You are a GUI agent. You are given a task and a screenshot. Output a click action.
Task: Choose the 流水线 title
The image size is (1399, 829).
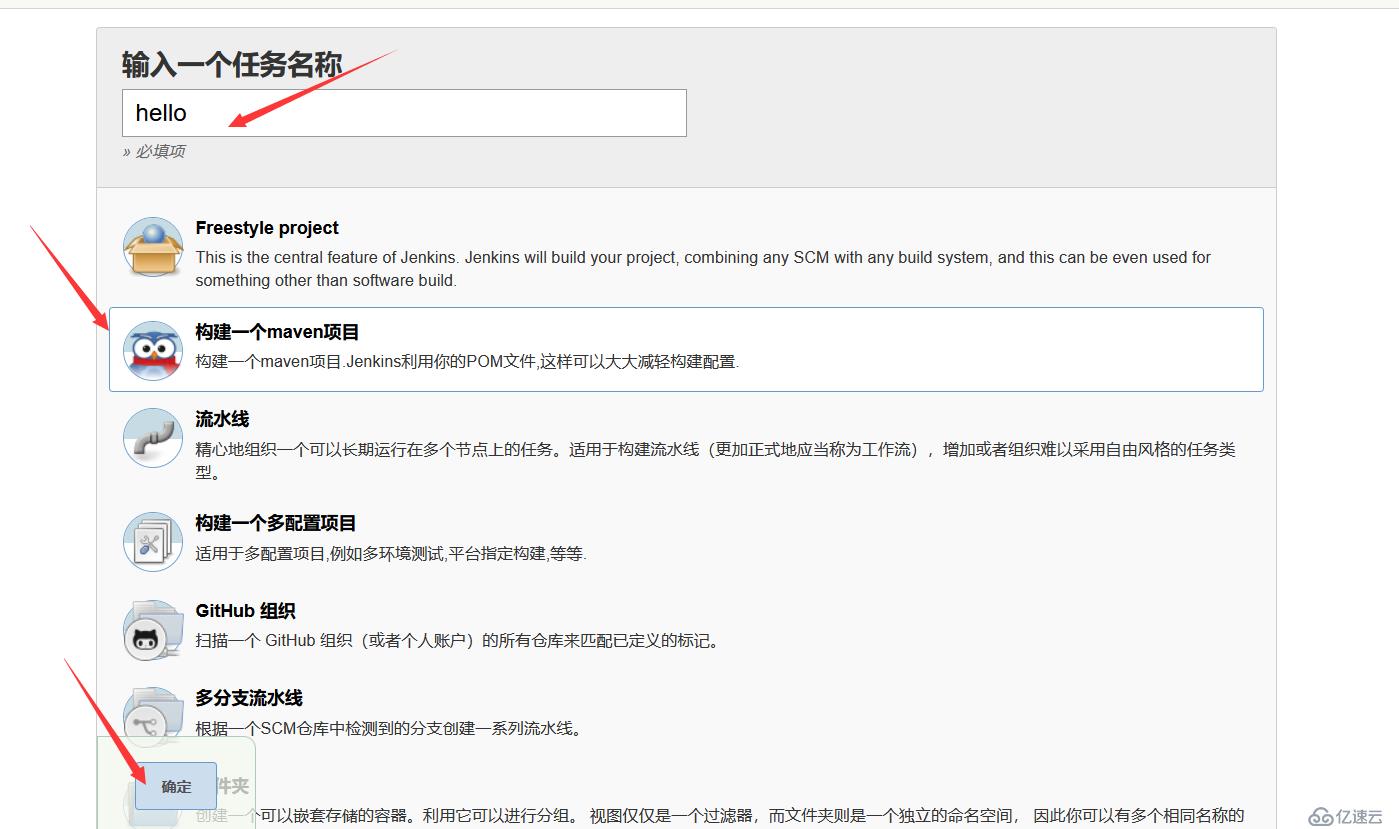(222, 419)
